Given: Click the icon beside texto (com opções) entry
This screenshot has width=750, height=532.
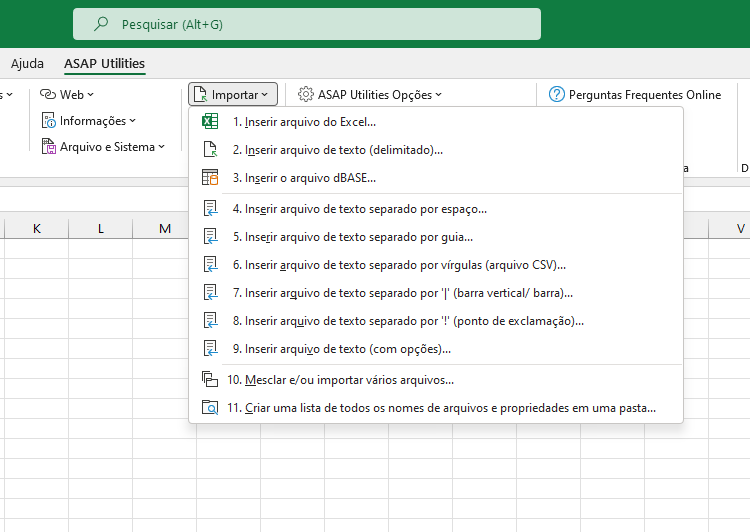Looking at the screenshot, I should (x=210, y=348).
